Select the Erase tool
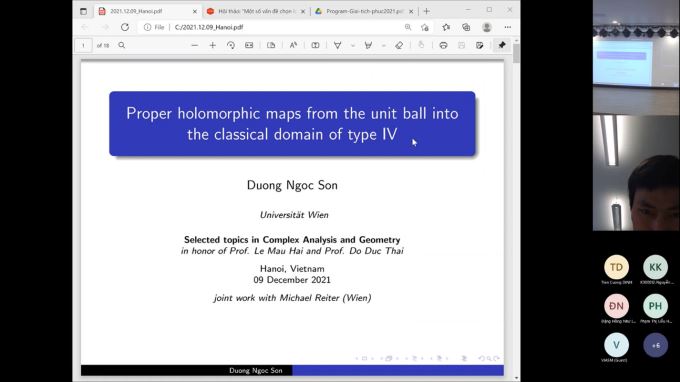Viewport: 680px width, 382px height. tap(399, 45)
